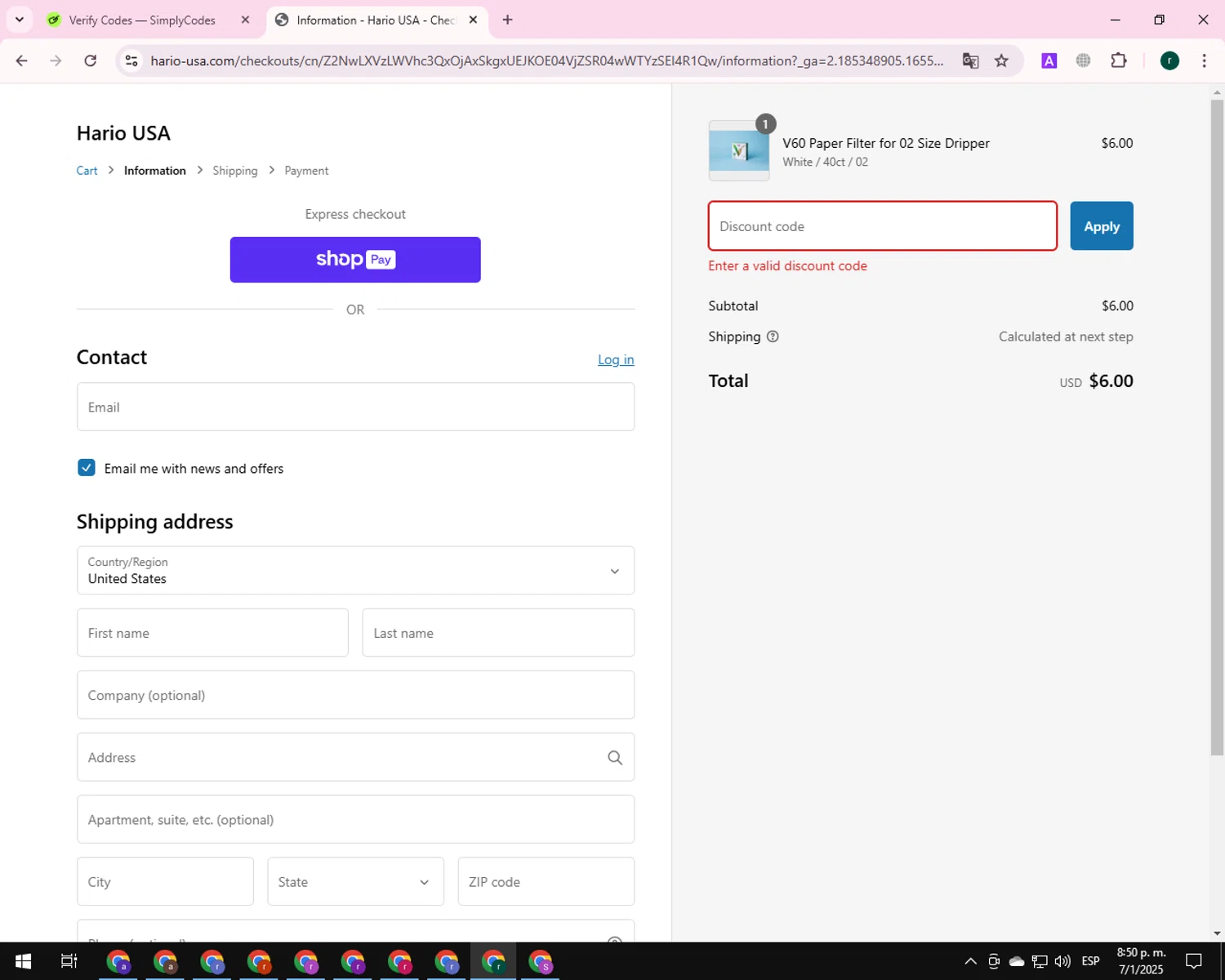
Task: Click the V60 Paper Filter product thumbnail
Action: pyautogui.click(x=739, y=150)
